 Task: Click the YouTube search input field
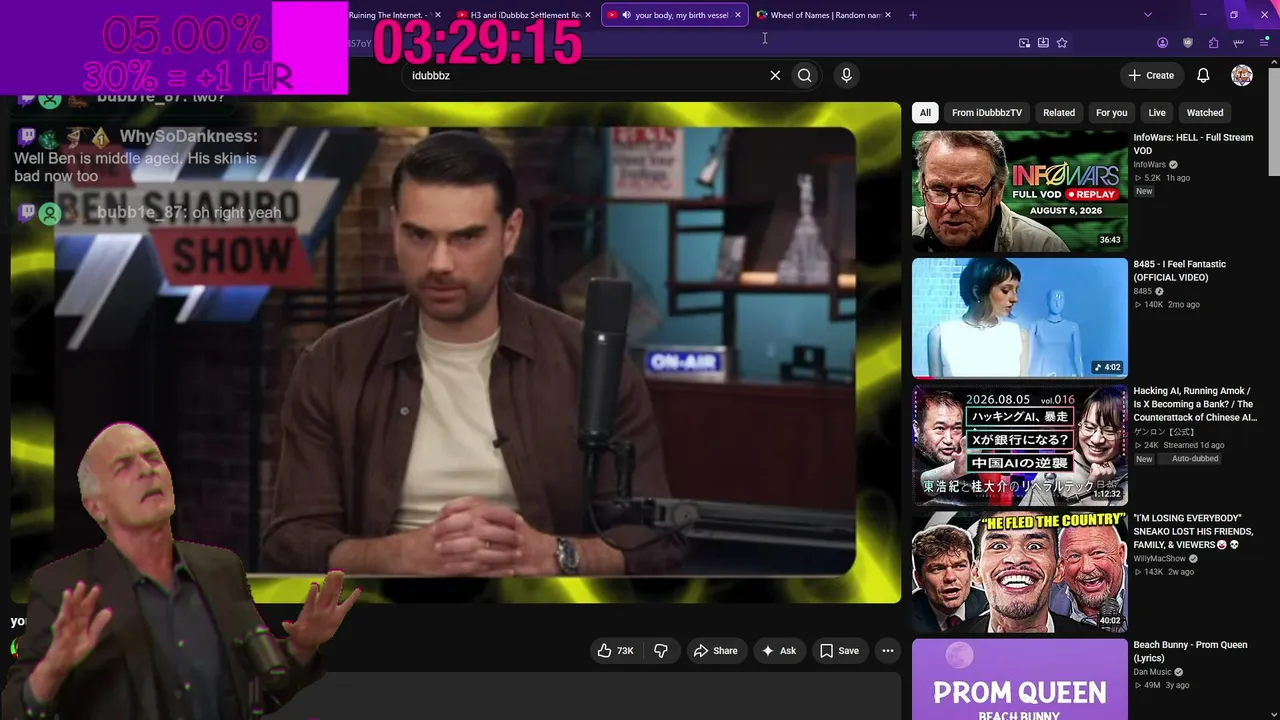[x=585, y=75]
